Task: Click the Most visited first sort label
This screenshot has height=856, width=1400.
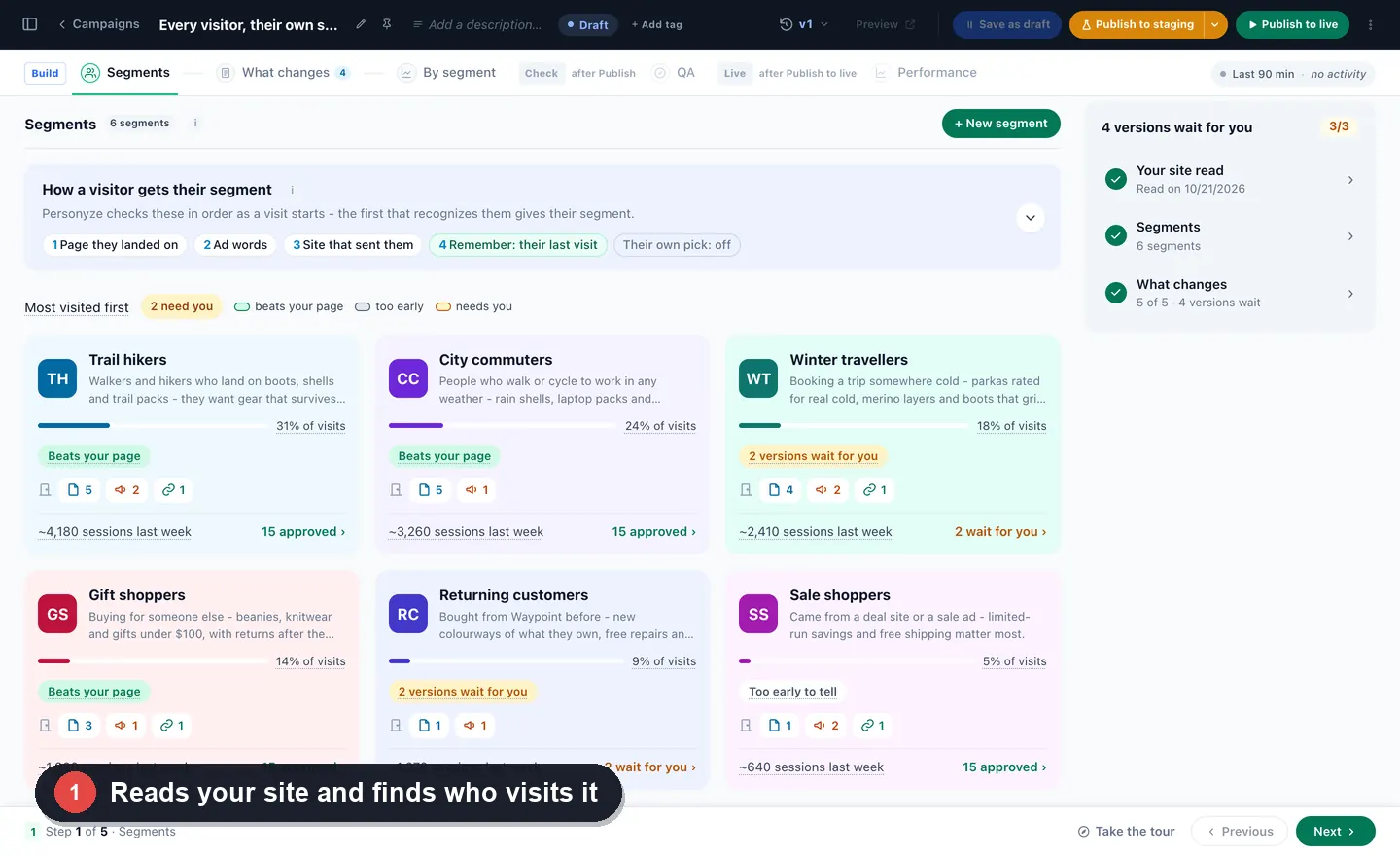Action: (77, 307)
